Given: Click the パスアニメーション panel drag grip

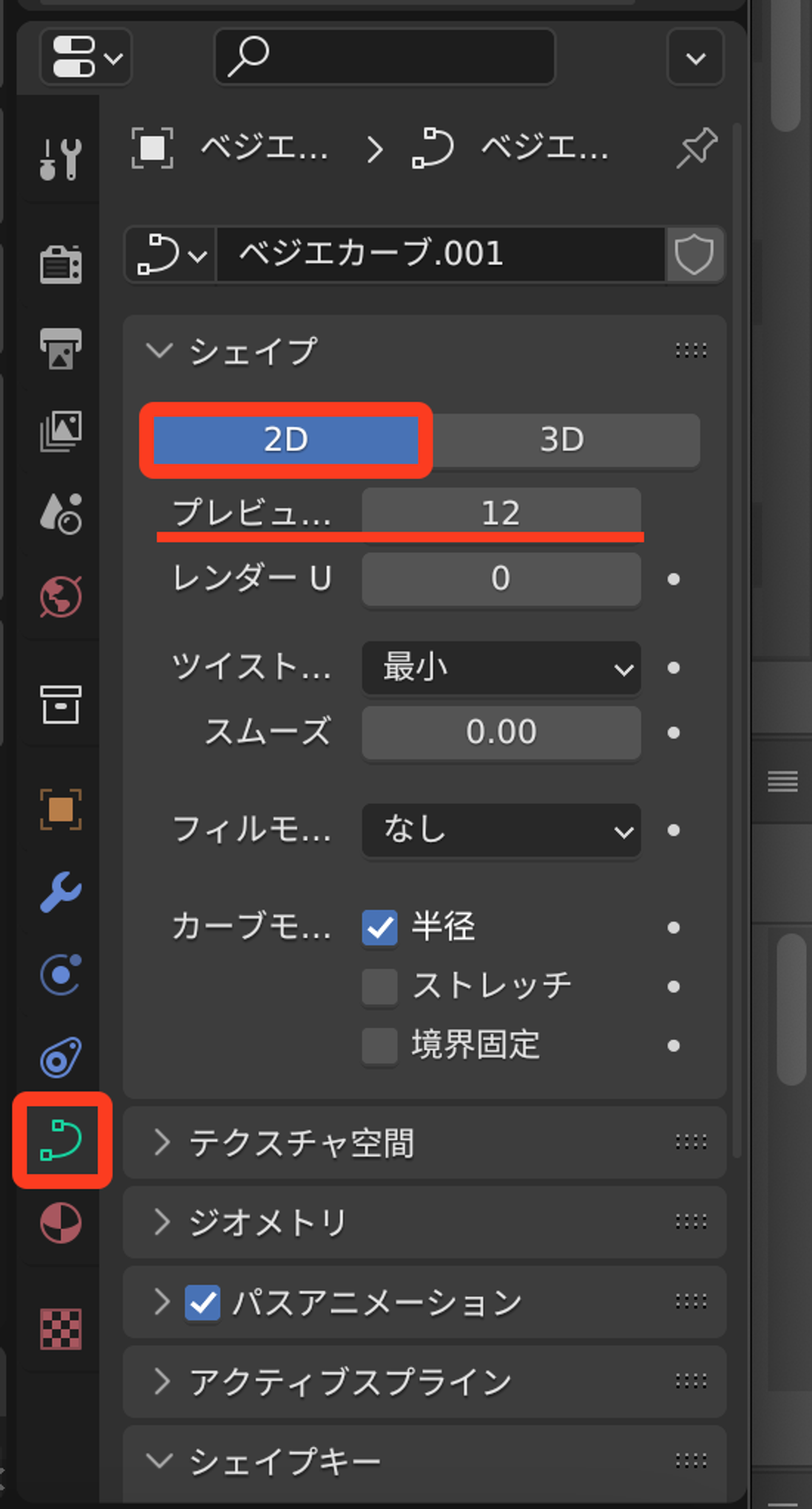Looking at the screenshot, I should click(x=691, y=1302).
